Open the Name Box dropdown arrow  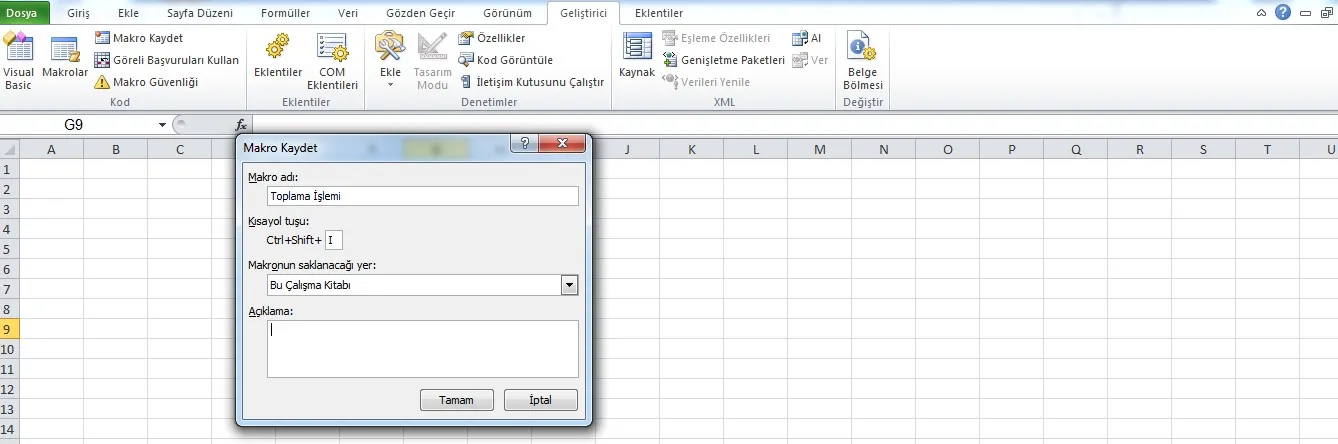tap(162, 125)
